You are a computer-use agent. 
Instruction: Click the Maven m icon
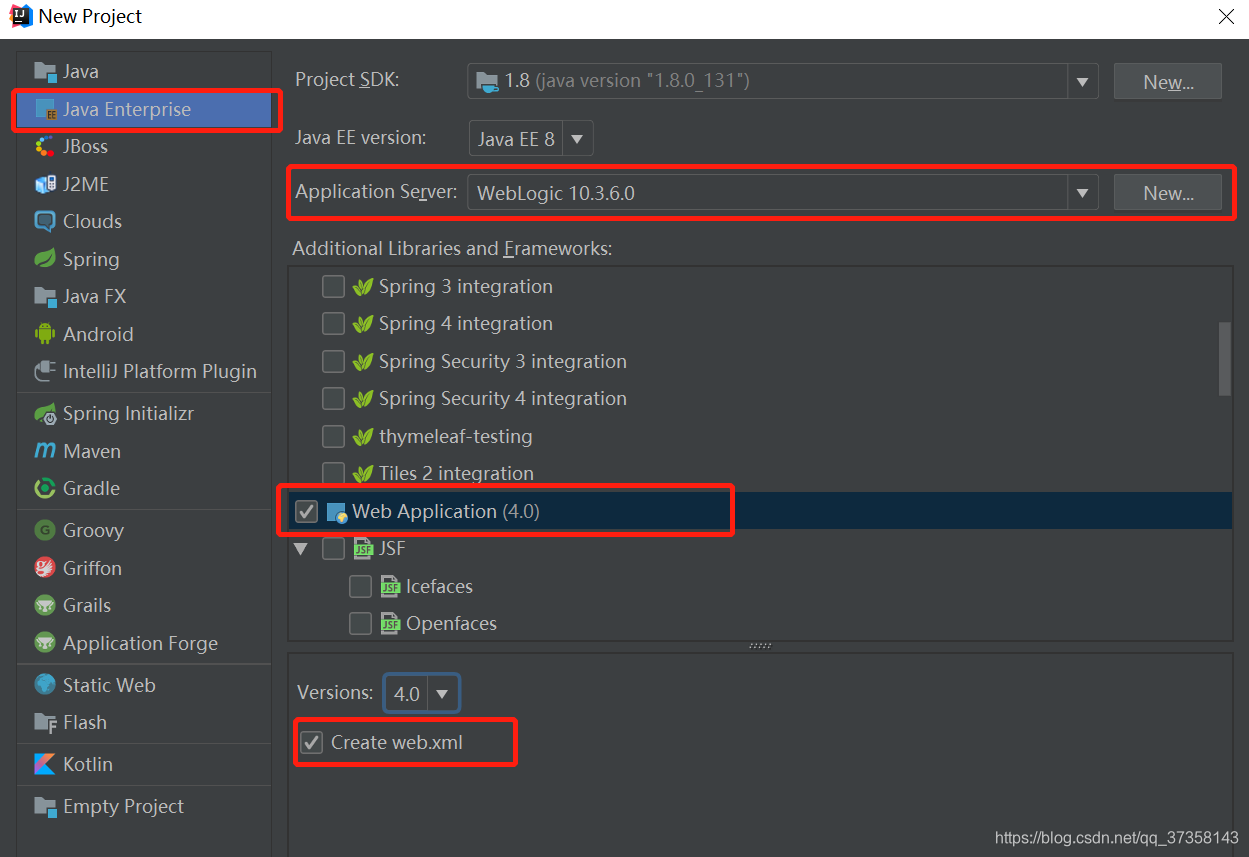click(45, 451)
